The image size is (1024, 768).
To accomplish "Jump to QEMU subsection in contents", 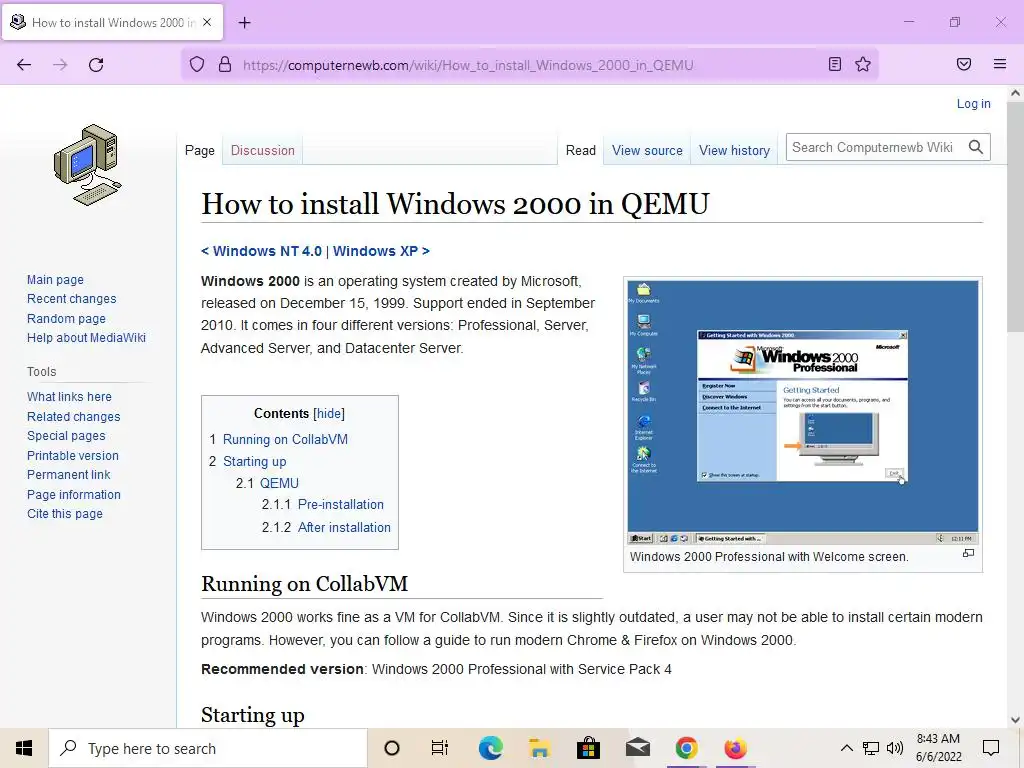I will coord(280,483).
